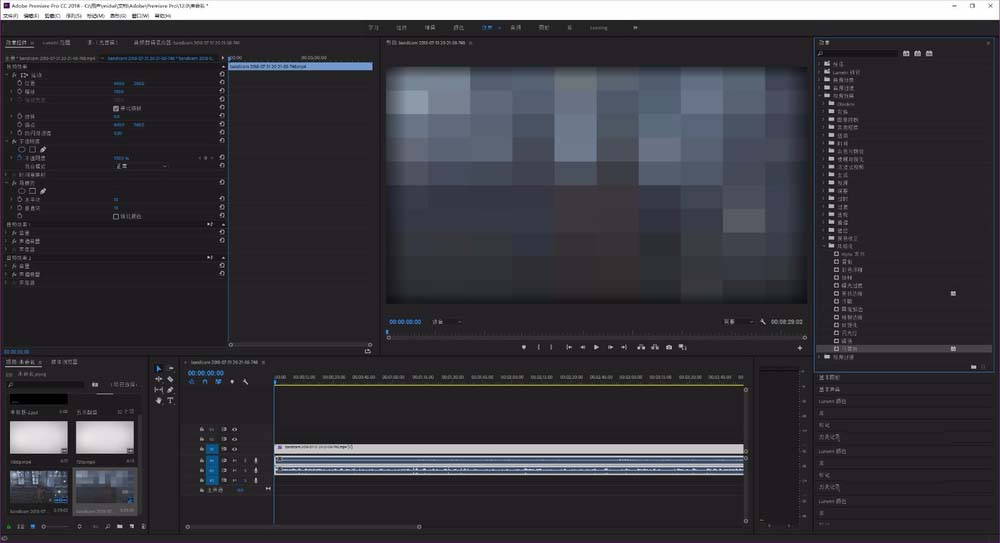1000x543 pixels.
Task: Select pen mask tool under Mosaic effect
Action: (43, 191)
